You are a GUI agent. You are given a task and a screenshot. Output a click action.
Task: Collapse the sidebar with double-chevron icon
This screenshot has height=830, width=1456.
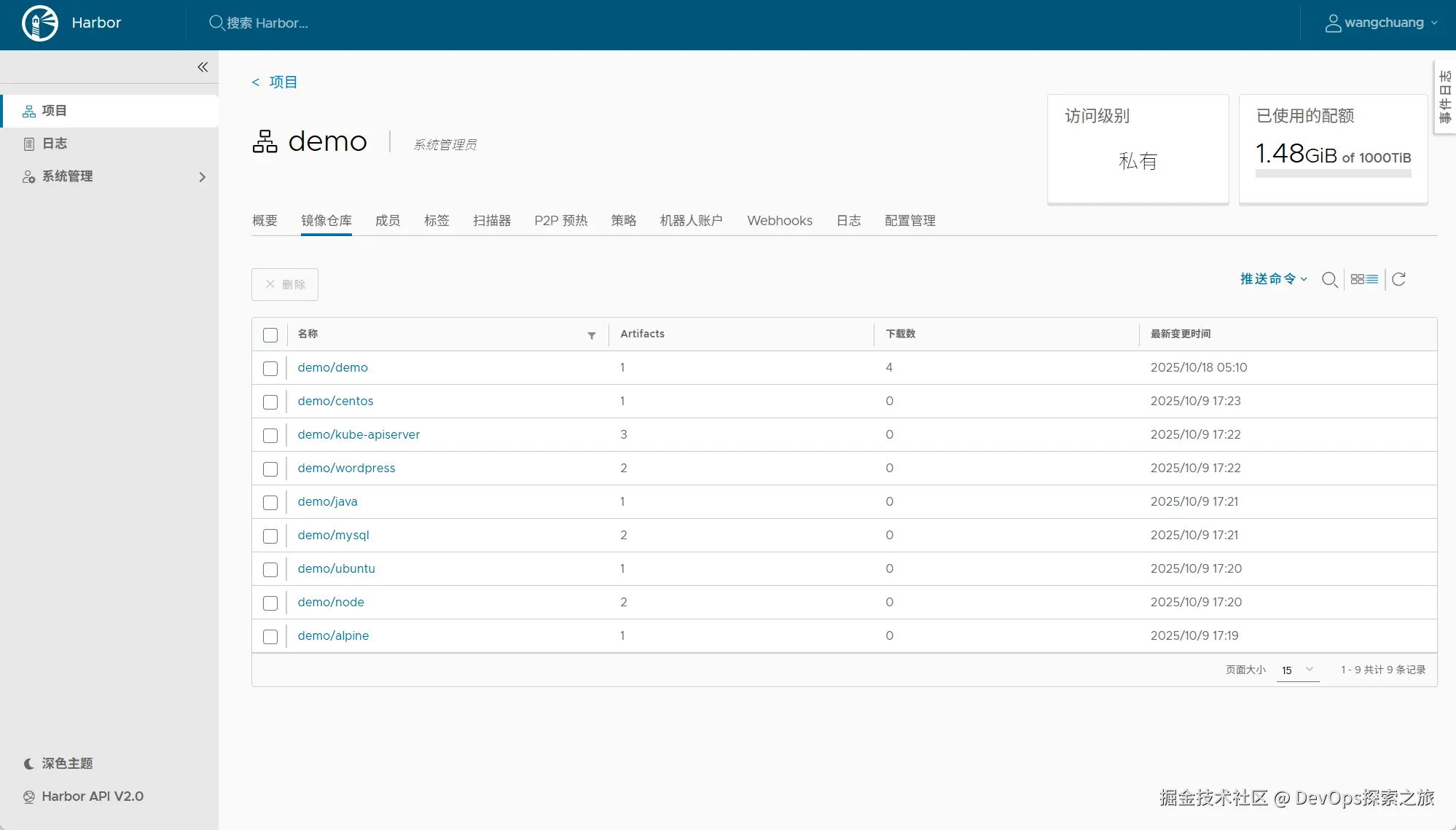pyautogui.click(x=203, y=67)
